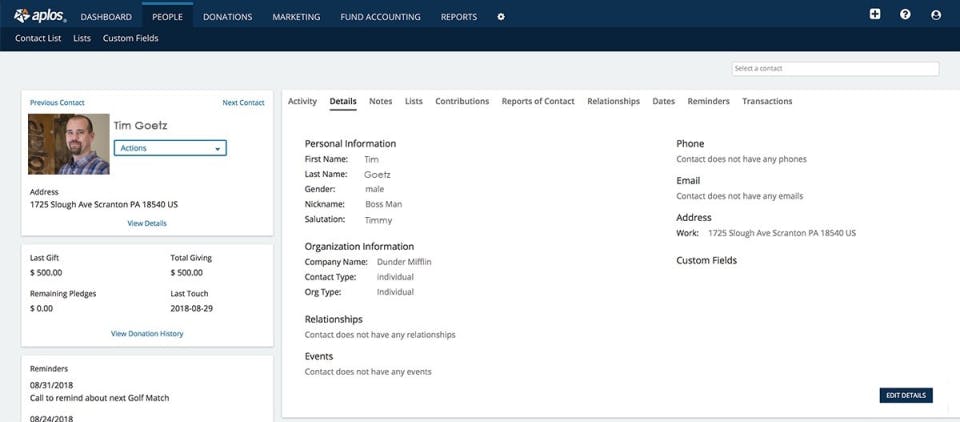The width and height of the screenshot is (960, 422).
Task: Follow the View Donation History link
Action: tap(147, 334)
